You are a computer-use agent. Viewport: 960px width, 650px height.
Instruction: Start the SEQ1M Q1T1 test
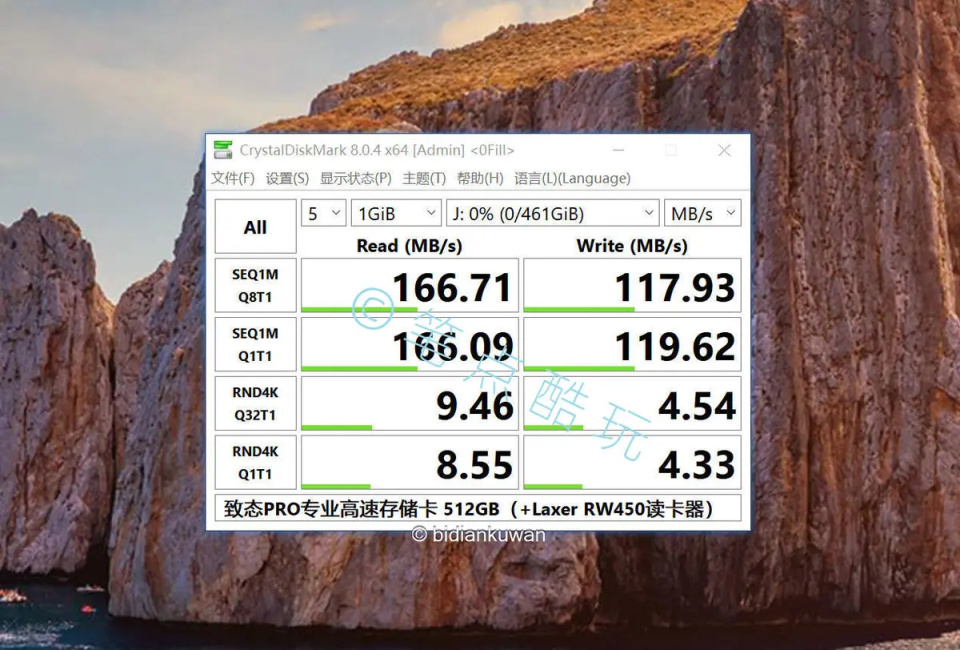click(255, 344)
